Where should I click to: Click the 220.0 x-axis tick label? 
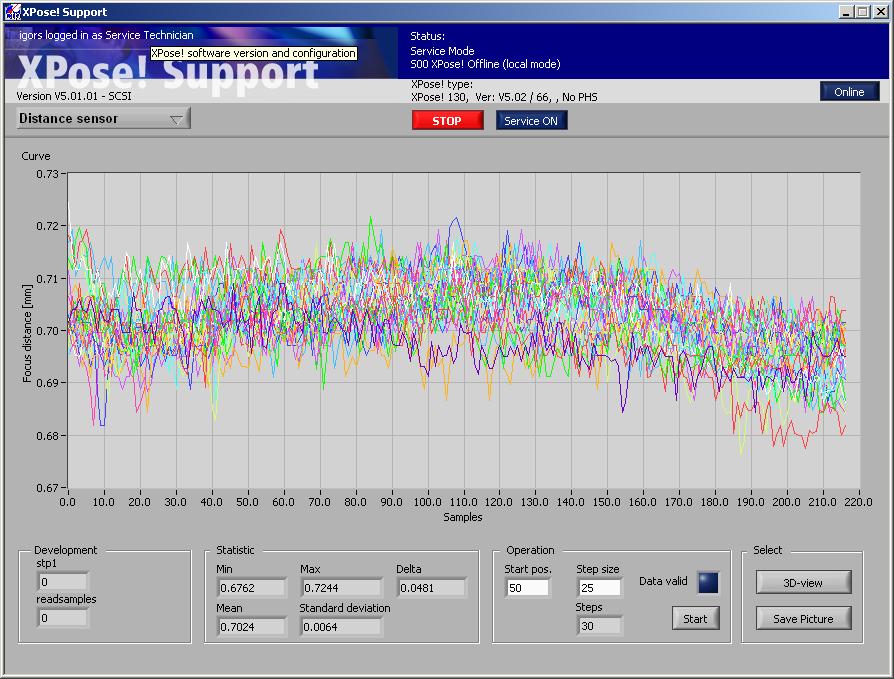point(859,502)
